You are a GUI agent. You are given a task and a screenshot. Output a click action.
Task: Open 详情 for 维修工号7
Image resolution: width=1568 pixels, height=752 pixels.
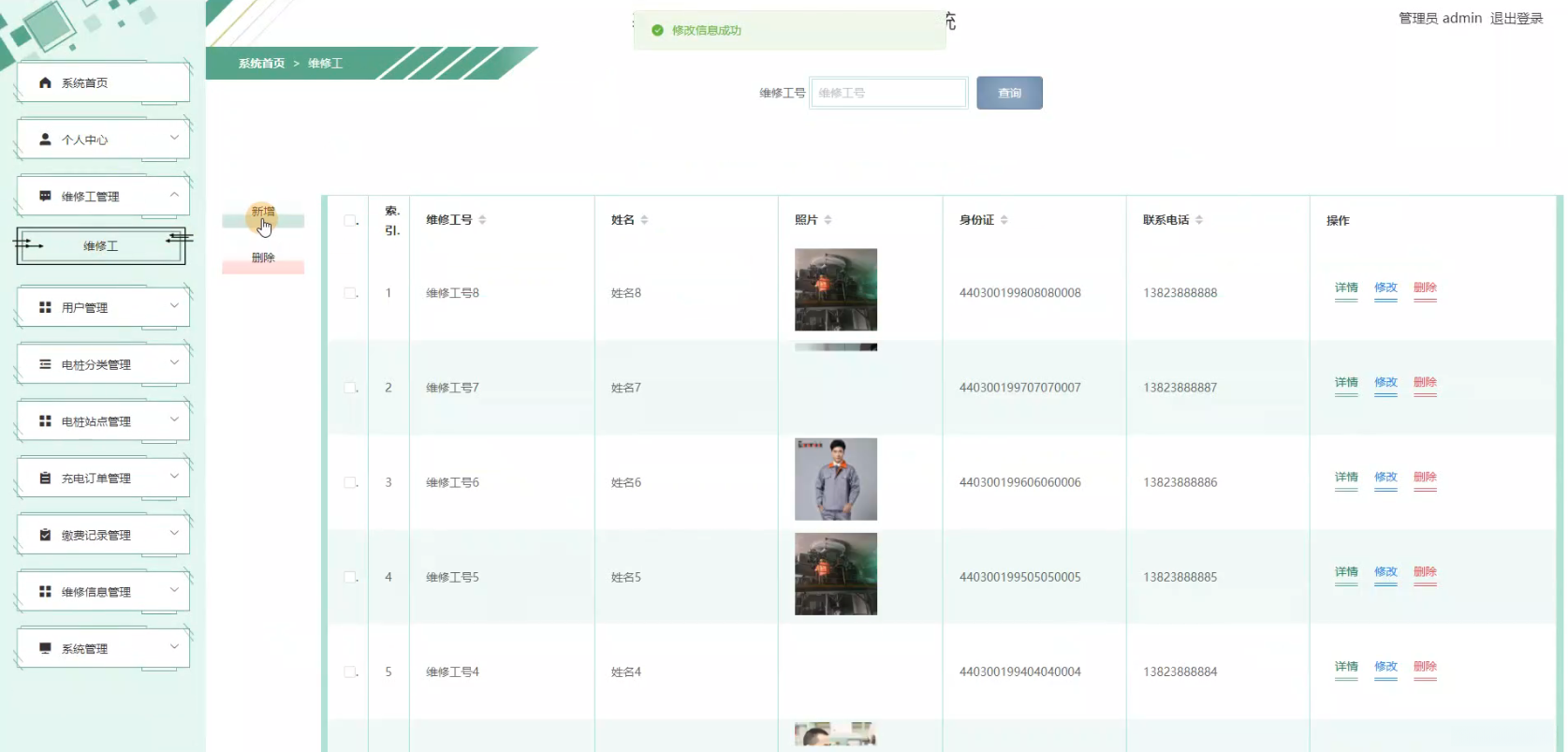pyautogui.click(x=1346, y=383)
